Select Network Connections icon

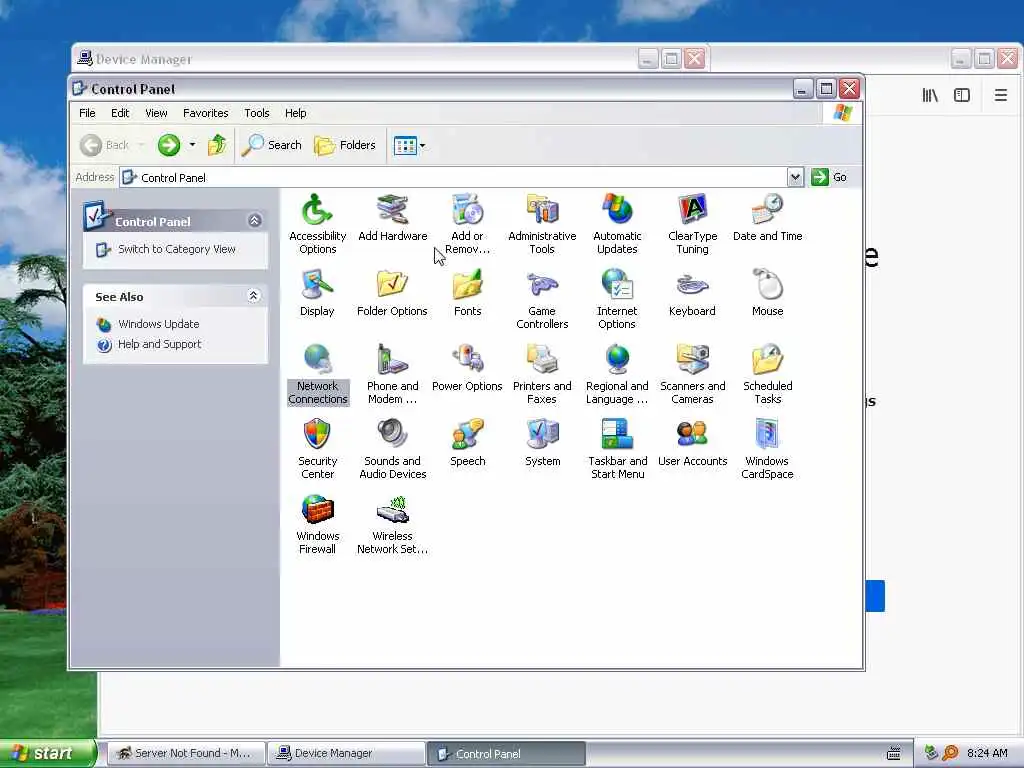(317, 374)
